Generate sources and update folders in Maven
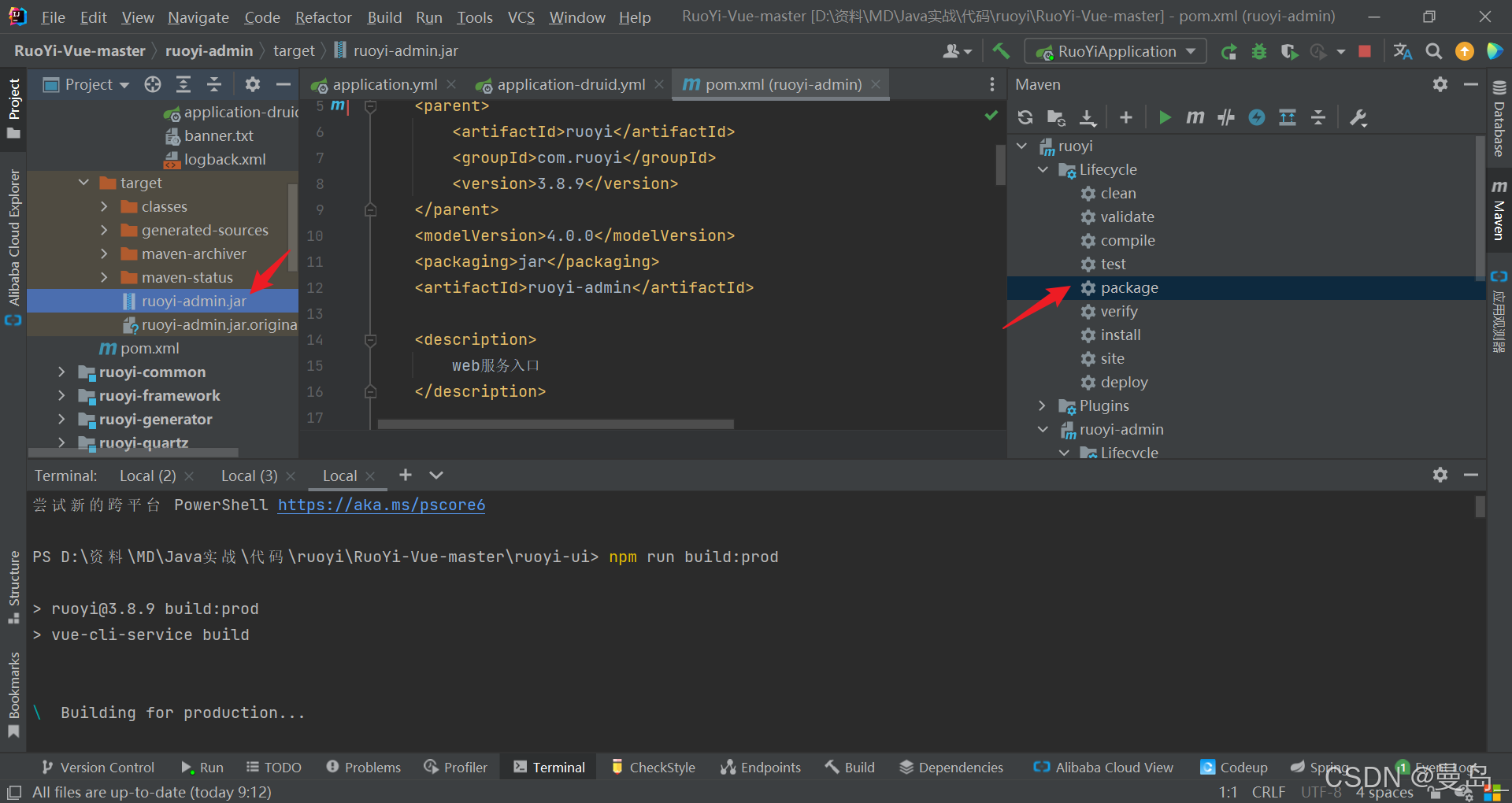This screenshot has width=1512, height=803. click(x=1056, y=117)
